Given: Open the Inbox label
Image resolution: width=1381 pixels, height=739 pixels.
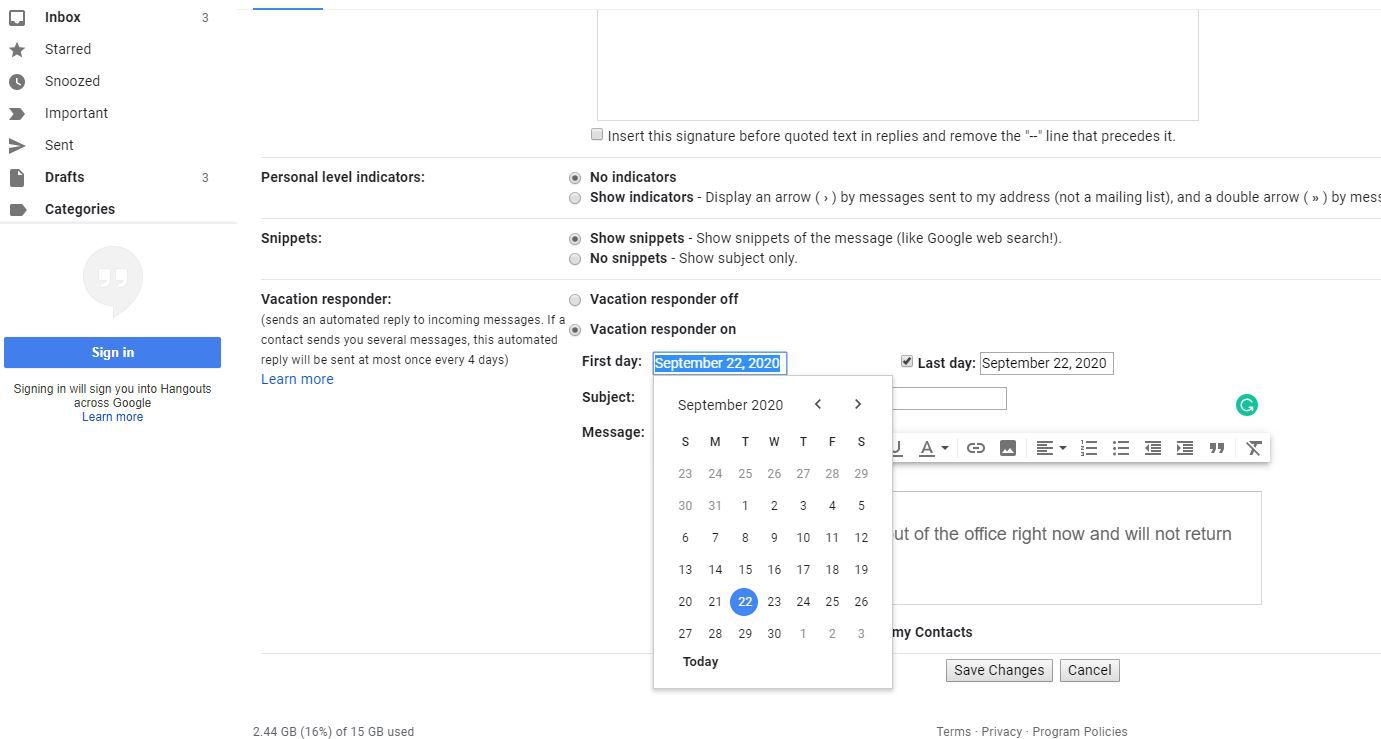Looking at the screenshot, I should pos(63,17).
